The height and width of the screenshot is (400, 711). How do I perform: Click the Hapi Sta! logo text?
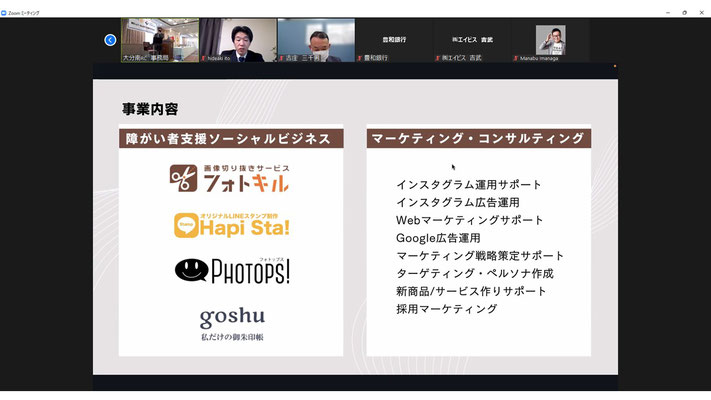[245, 228]
